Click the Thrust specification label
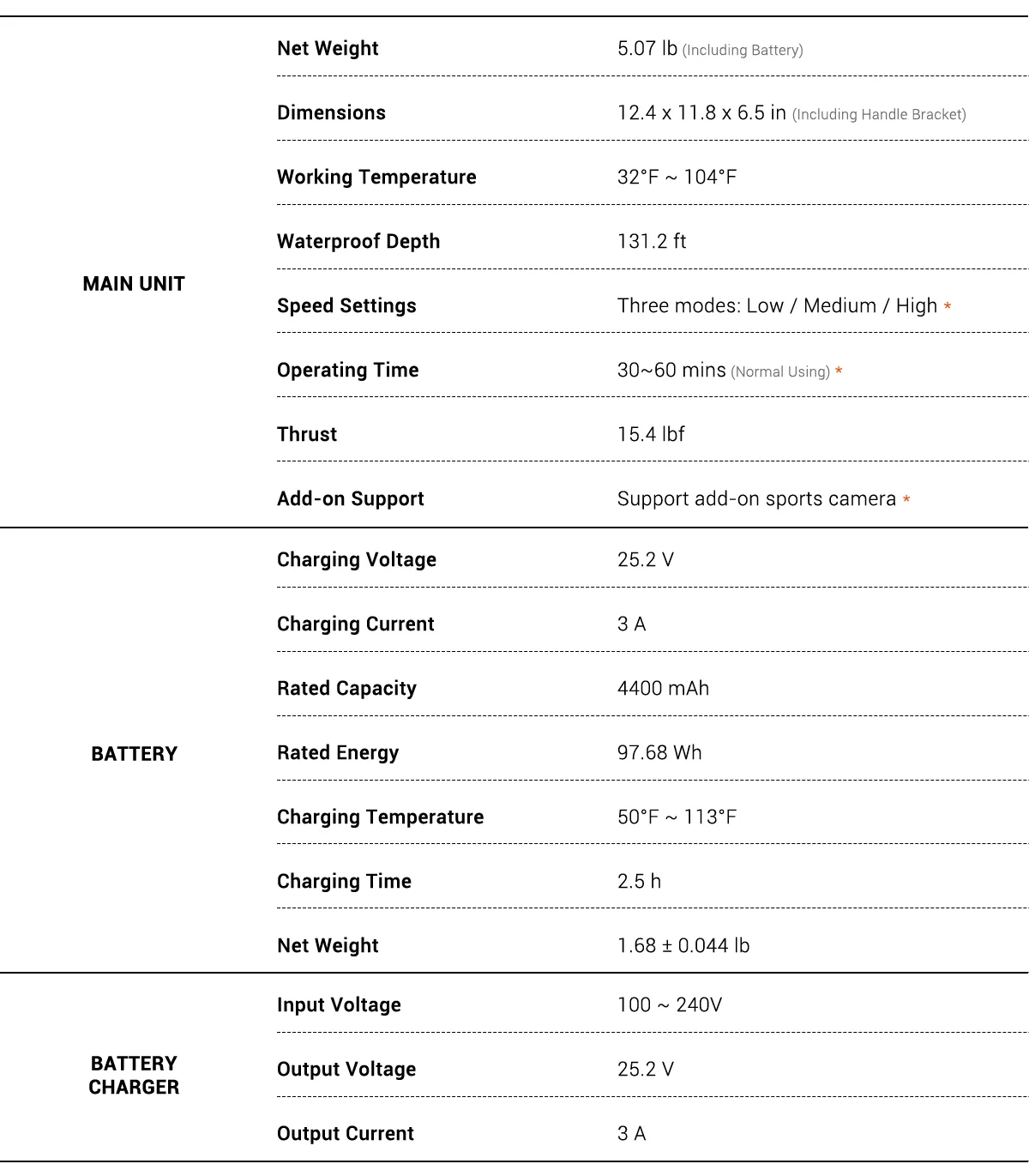 point(307,435)
